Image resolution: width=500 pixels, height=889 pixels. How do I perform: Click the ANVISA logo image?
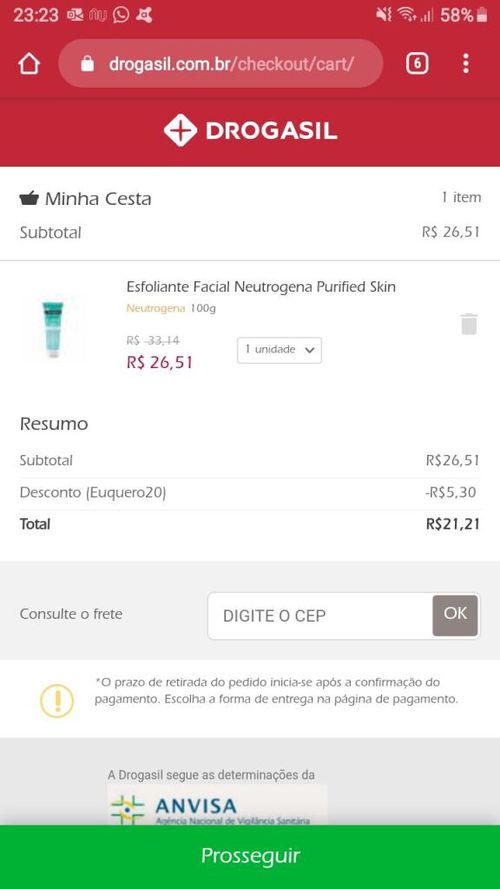(218, 807)
